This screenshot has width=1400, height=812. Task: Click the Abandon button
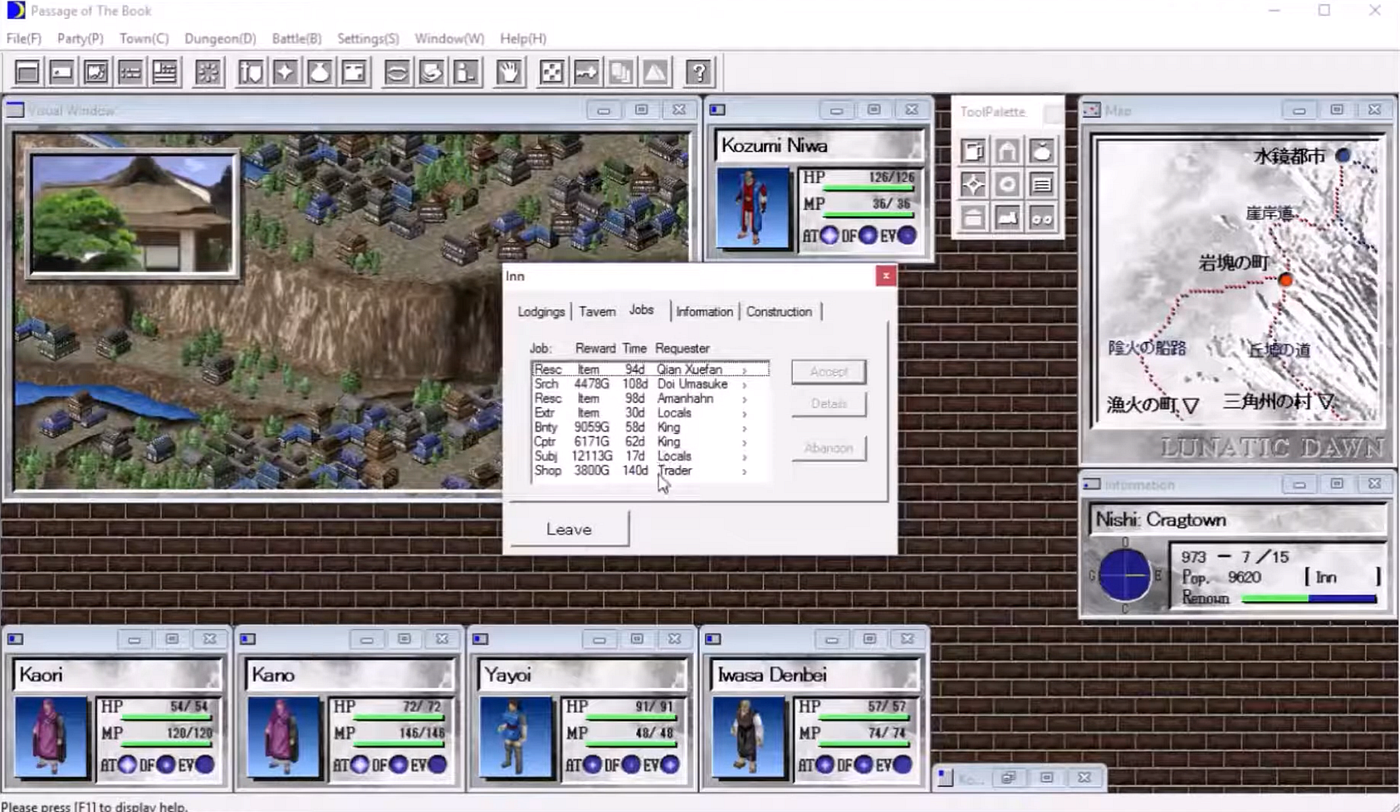tap(829, 448)
